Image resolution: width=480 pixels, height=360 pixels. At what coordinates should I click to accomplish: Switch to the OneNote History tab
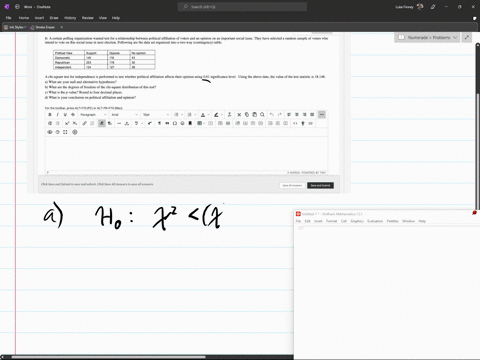70,18
